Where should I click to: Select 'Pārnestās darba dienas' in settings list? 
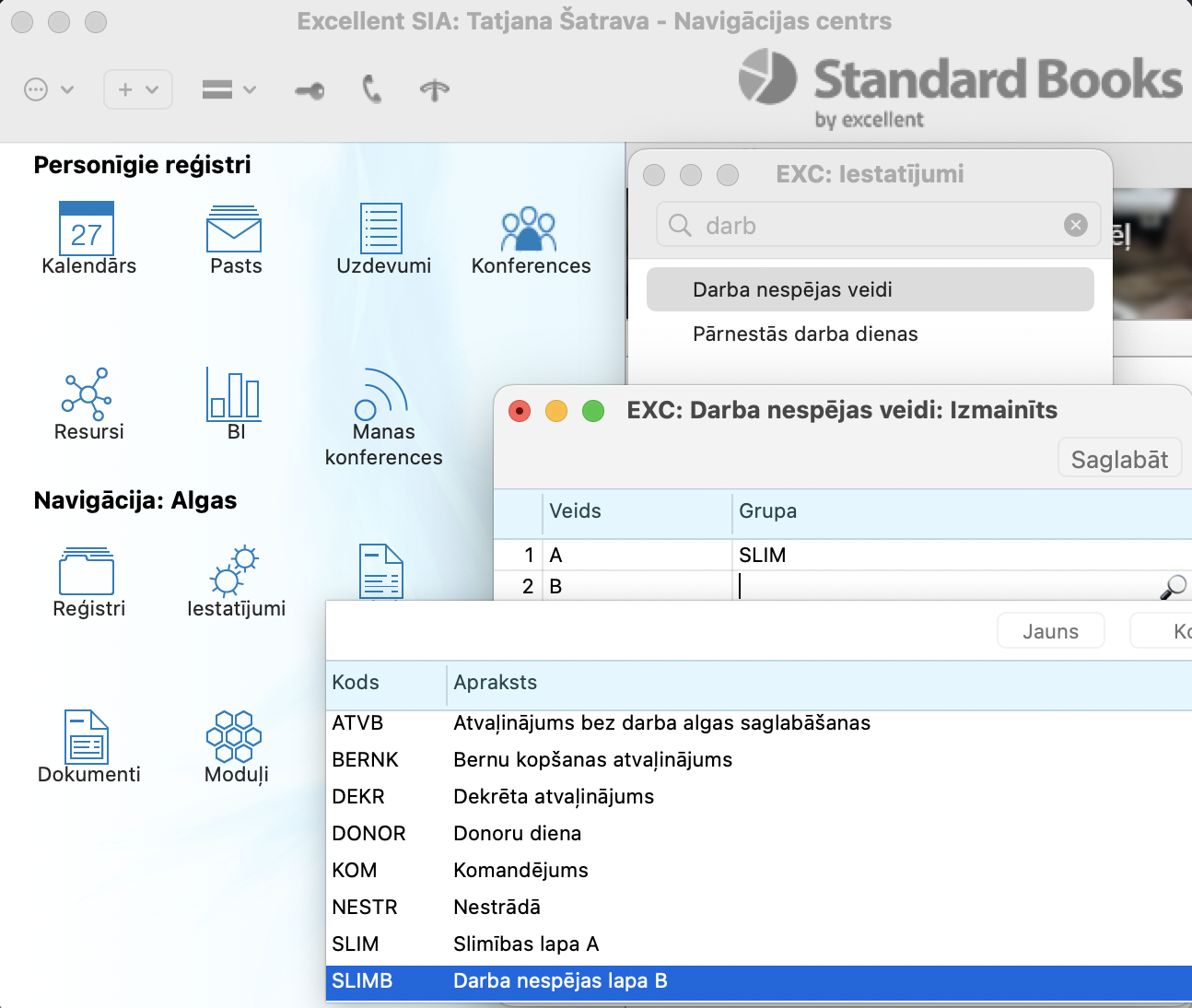(805, 334)
